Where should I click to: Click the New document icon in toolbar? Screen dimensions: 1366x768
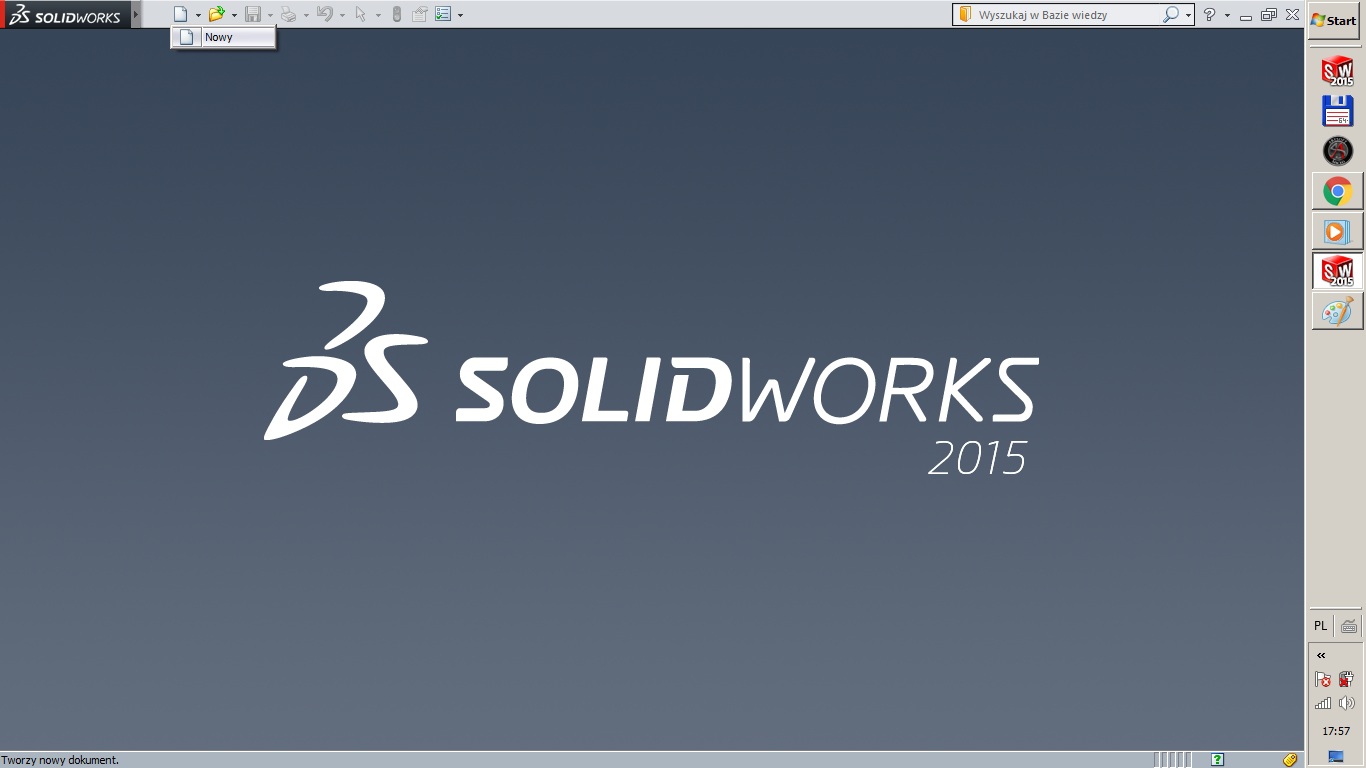tap(180, 14)
